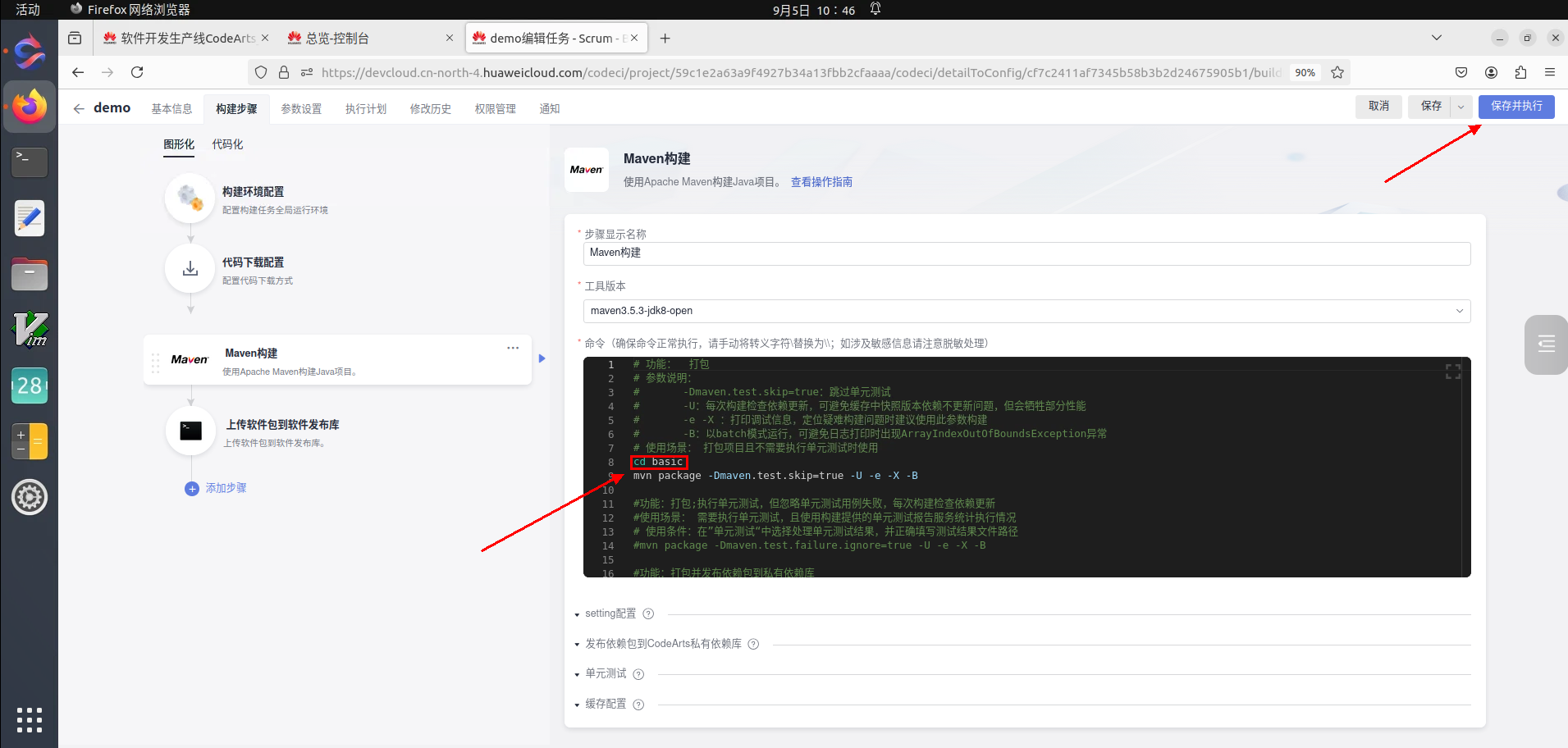Open the floating side menu panel icon
This screenshot has height=748, width=1568.
1546,344
